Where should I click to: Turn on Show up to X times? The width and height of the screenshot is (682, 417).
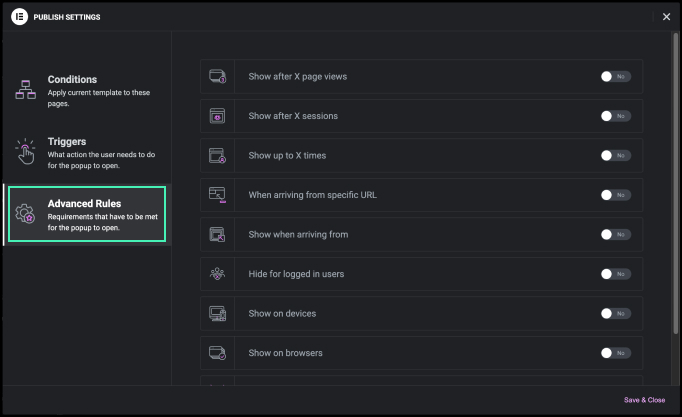pyautogui.click(x=615, y=156)
